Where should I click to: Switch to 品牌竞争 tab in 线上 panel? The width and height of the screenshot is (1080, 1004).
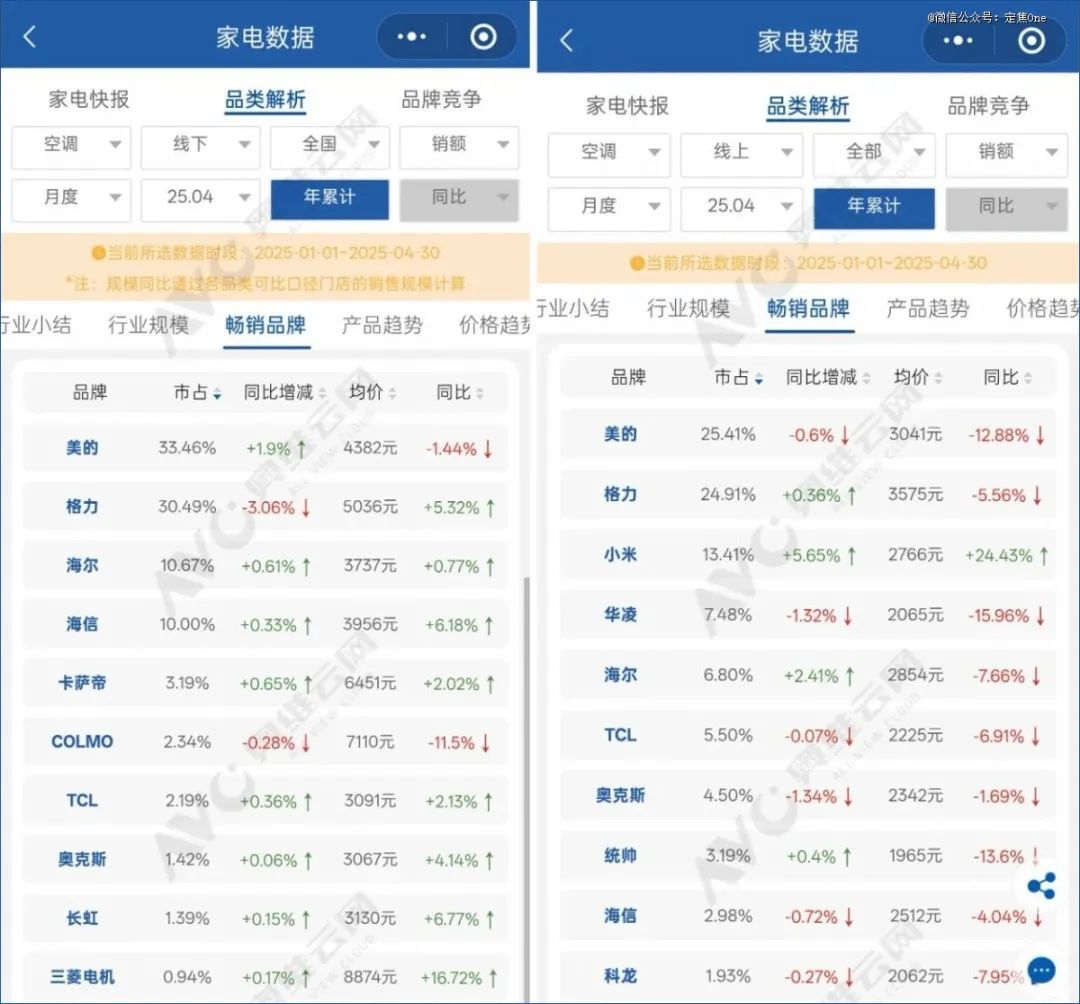click(987, 106)
